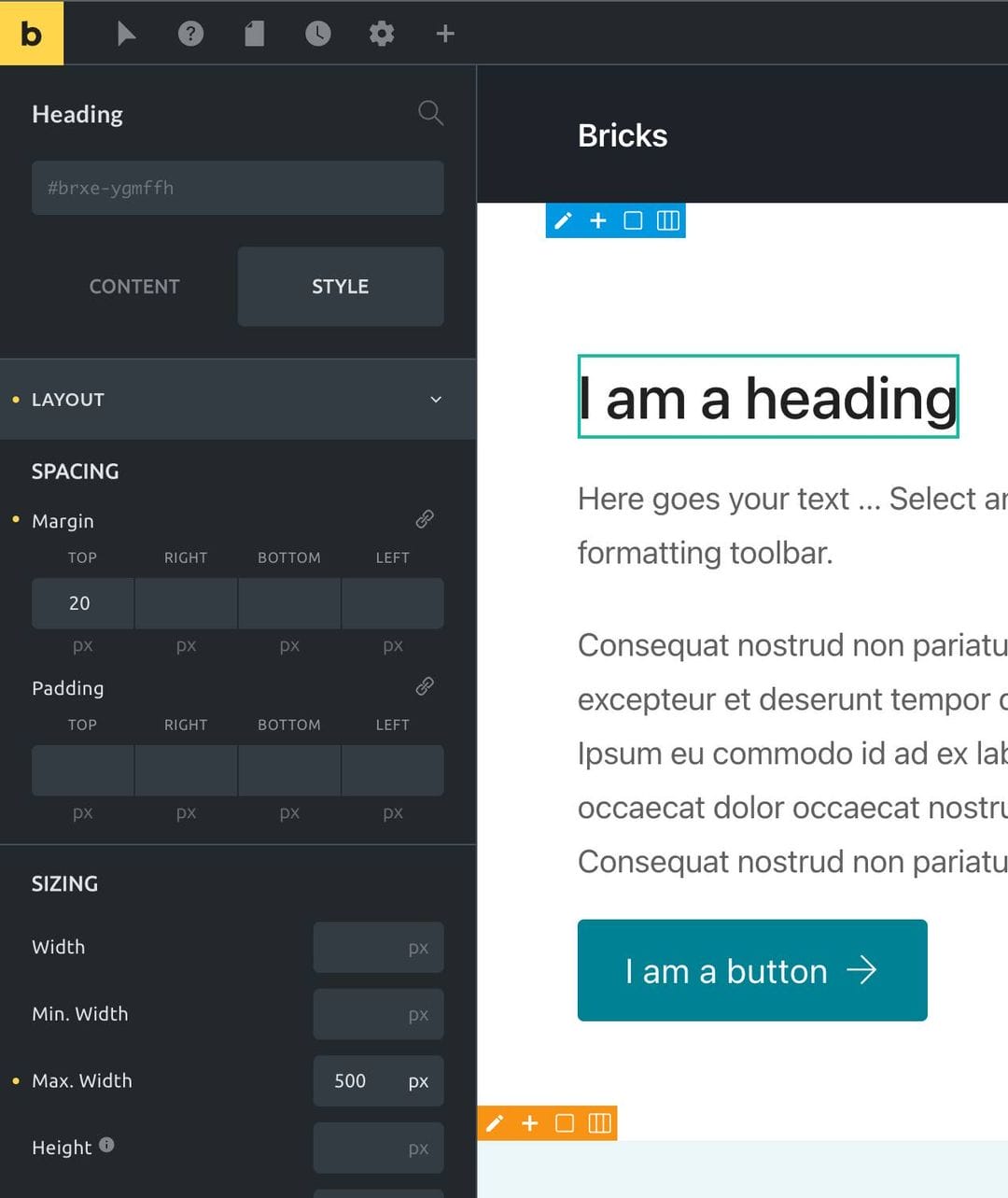Collapse the LAYOUT section chevron
The height and width of the screenshot is (1198, 1008).
[x=435, y=400]
